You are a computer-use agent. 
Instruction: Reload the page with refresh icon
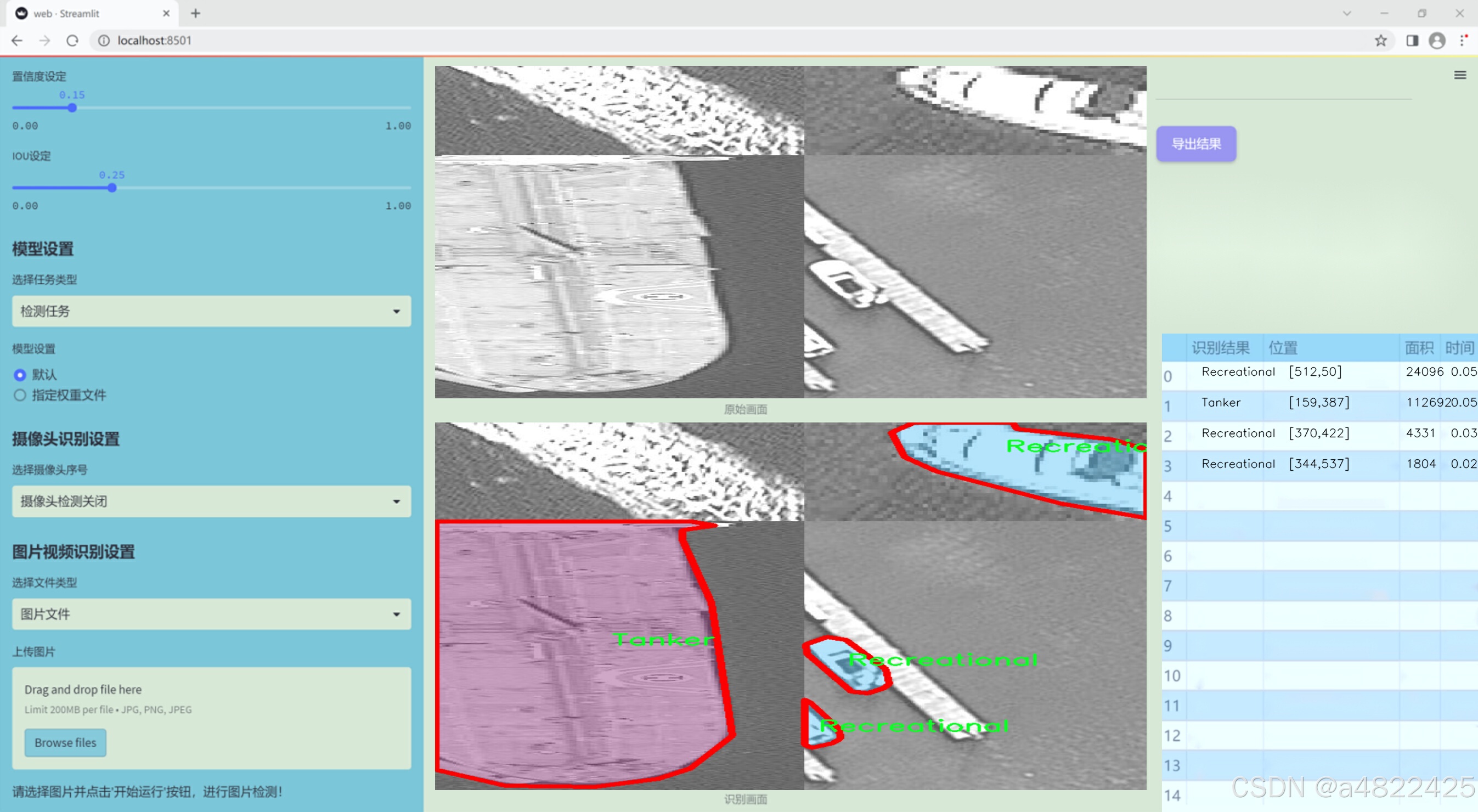tap(72, 41)
